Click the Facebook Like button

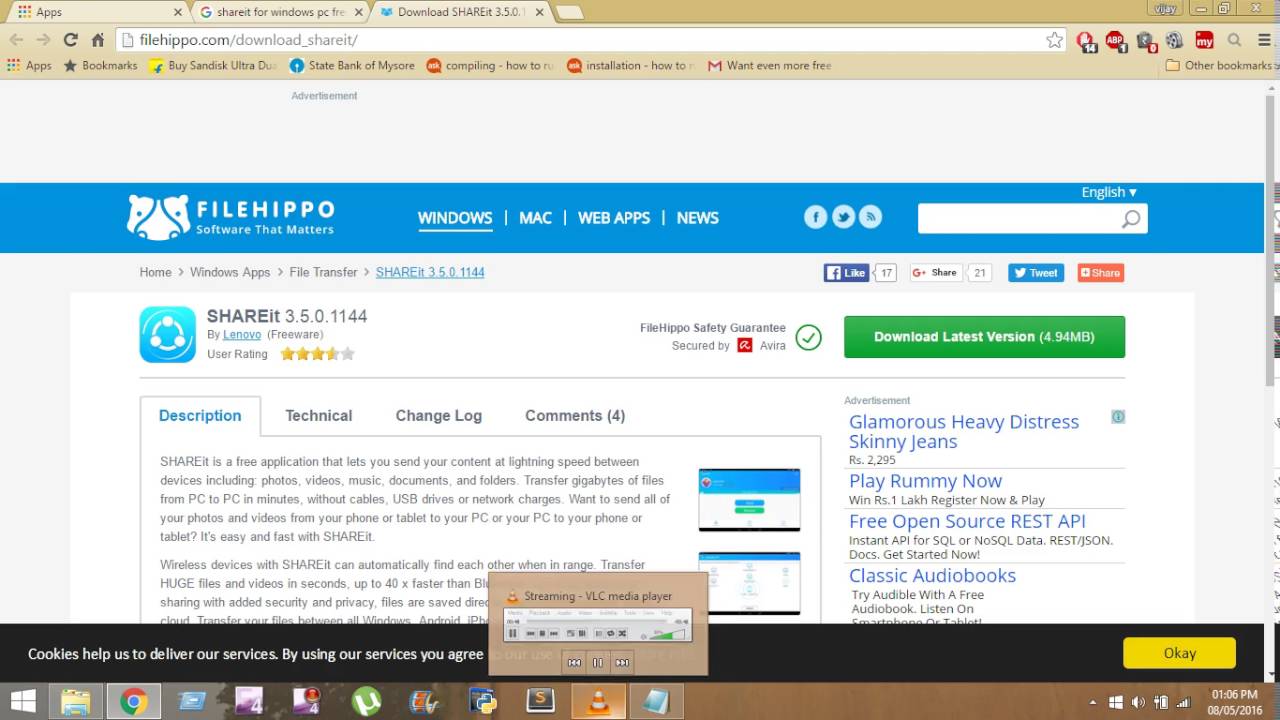(x=846, y=272)
